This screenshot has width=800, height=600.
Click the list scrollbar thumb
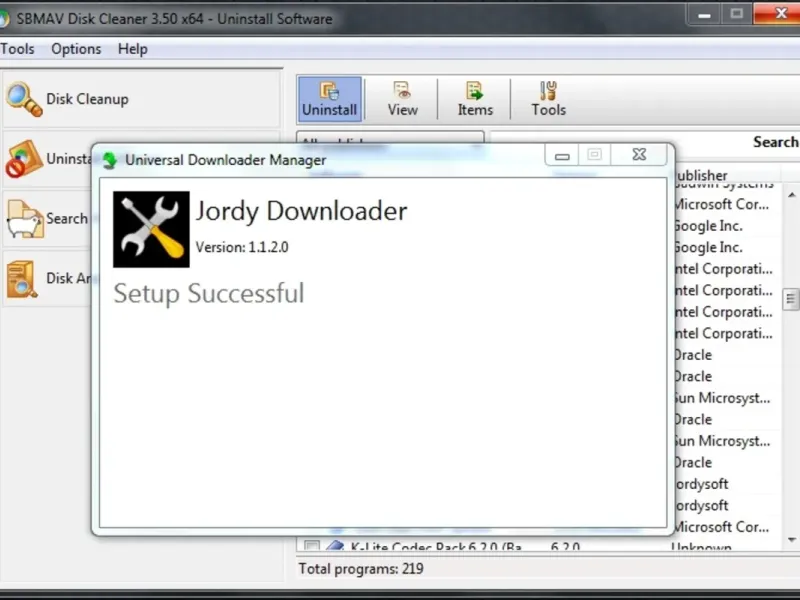click(x=791, y=299)
